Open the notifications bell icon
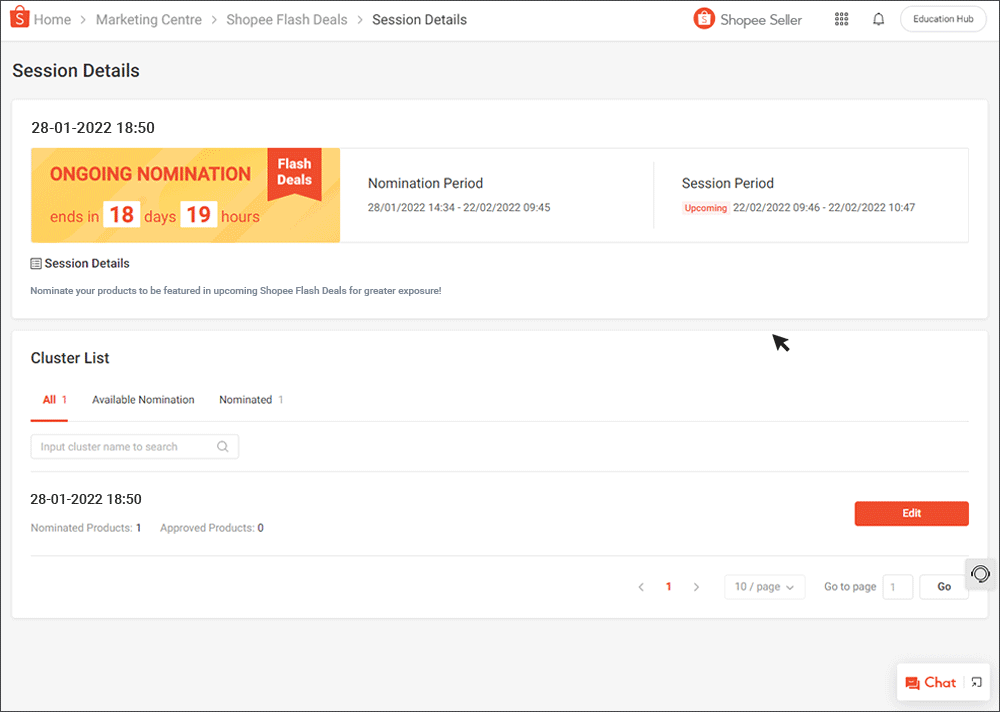Screen dimensions: 1000x712 click(878, 18)
